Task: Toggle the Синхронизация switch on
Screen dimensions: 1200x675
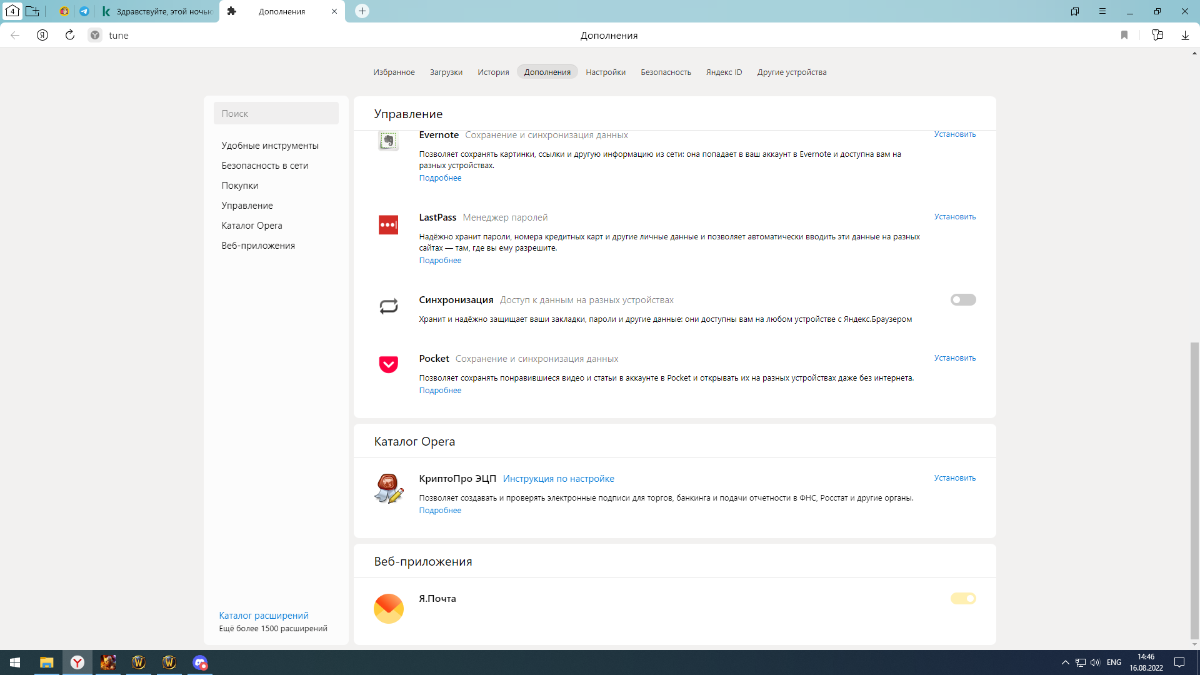Action: tap(963, 300)
